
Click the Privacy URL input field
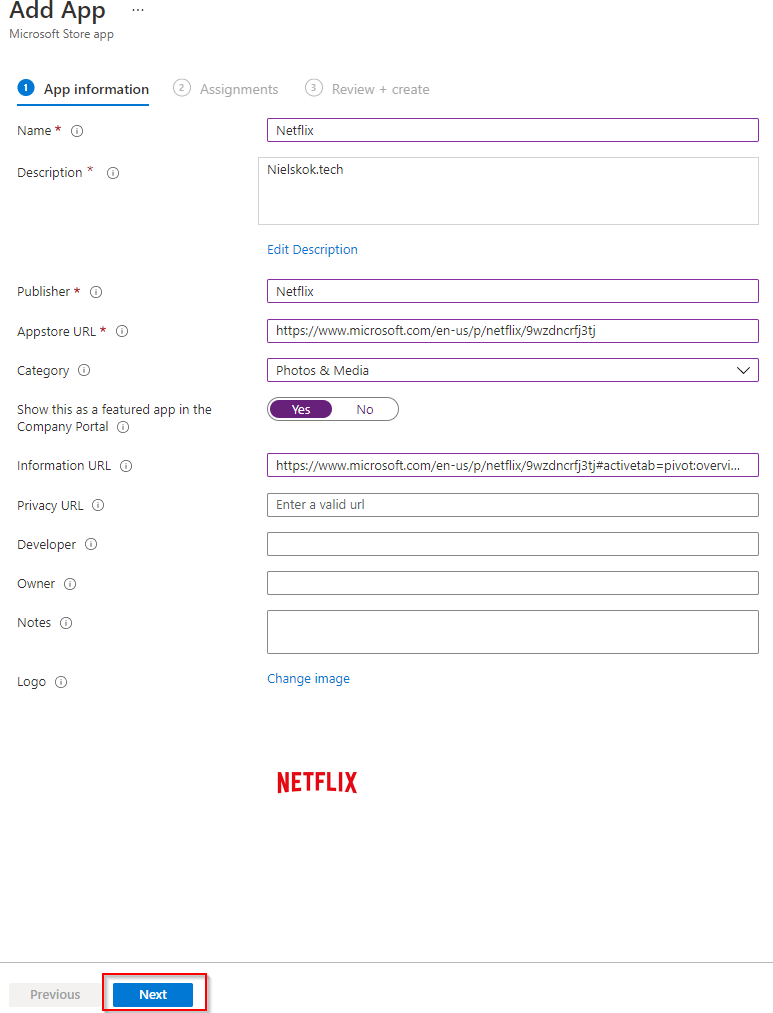513,505
